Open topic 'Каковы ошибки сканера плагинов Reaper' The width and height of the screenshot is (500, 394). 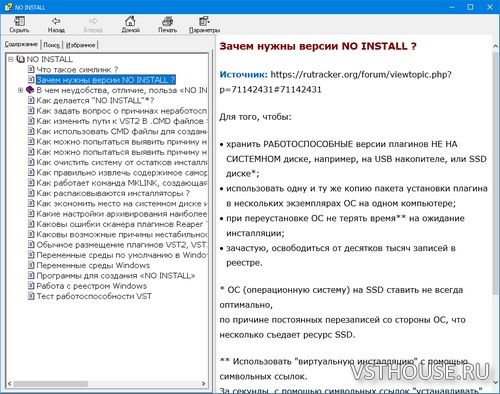(121, 224)
